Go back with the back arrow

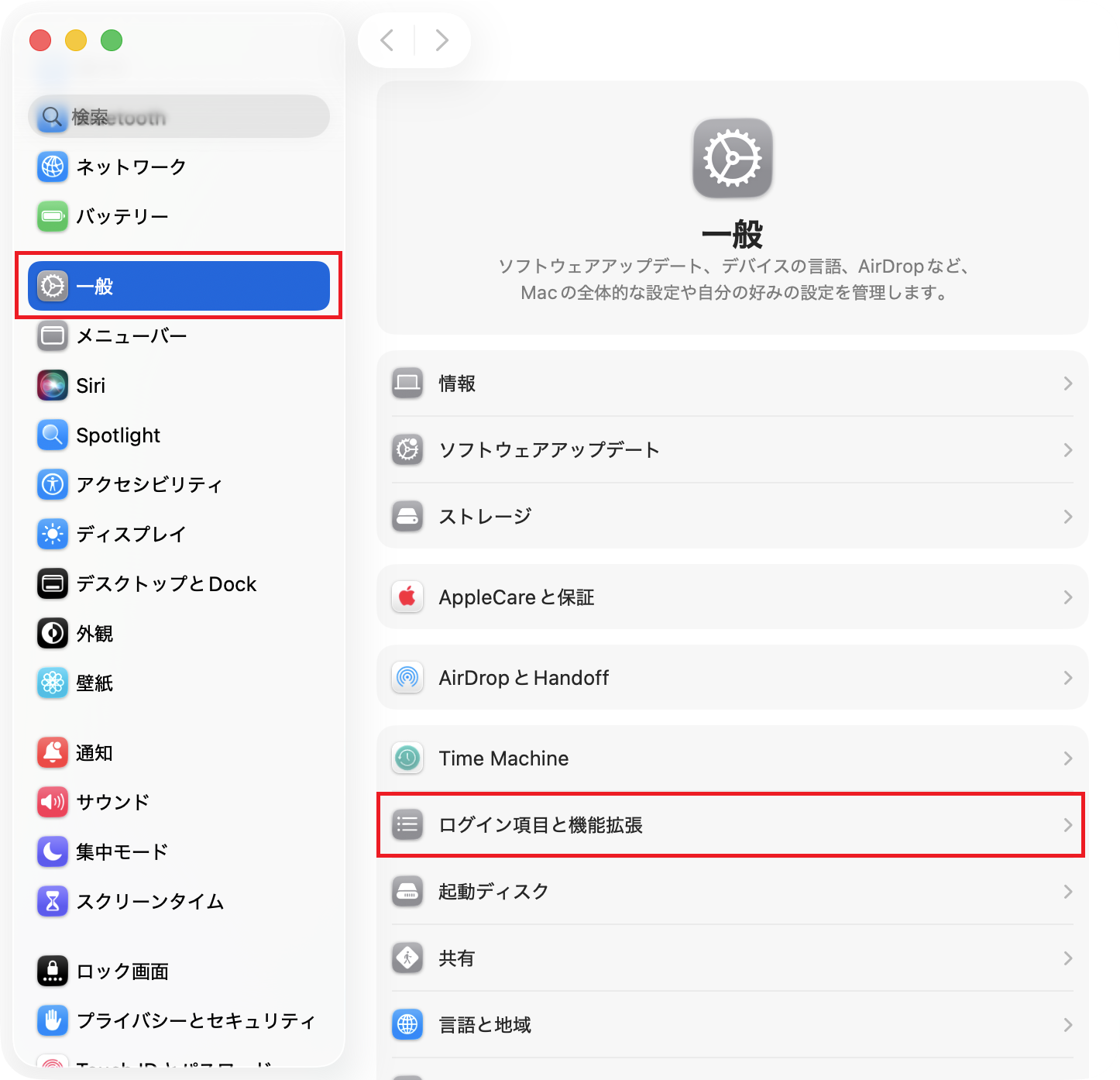pos(387,40)
